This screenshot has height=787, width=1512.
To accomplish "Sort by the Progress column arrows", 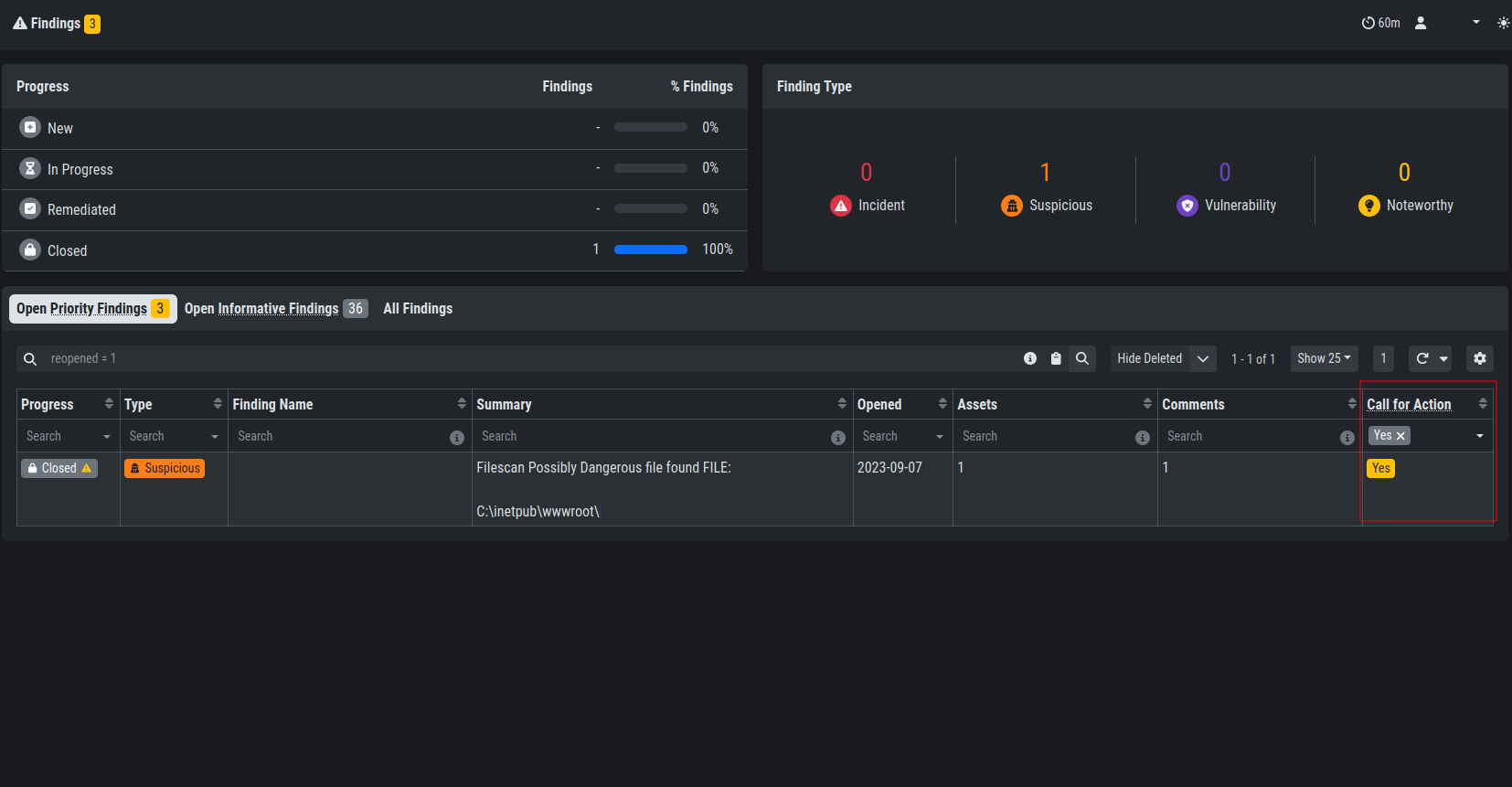I will tap(109, 403).
